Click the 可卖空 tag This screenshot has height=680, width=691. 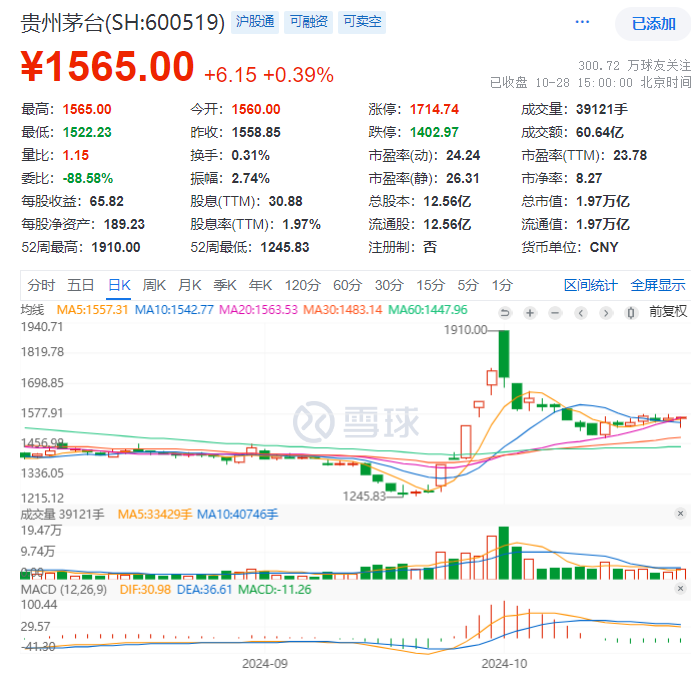[361, 21]
